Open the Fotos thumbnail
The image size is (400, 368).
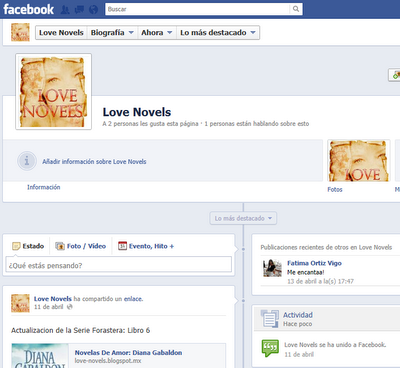(359, 161)
